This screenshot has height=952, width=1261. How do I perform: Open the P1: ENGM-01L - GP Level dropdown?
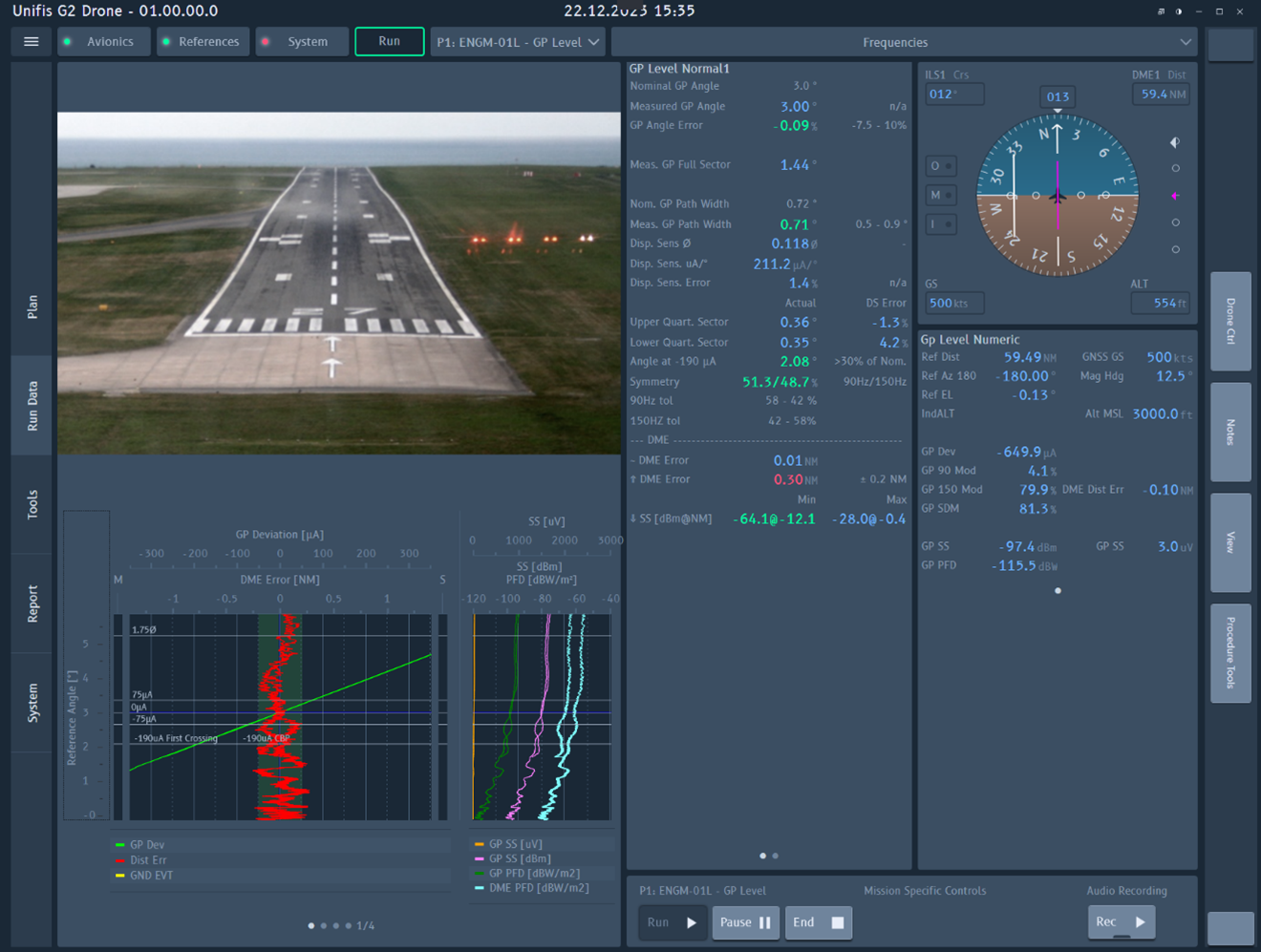pos(518,42)
